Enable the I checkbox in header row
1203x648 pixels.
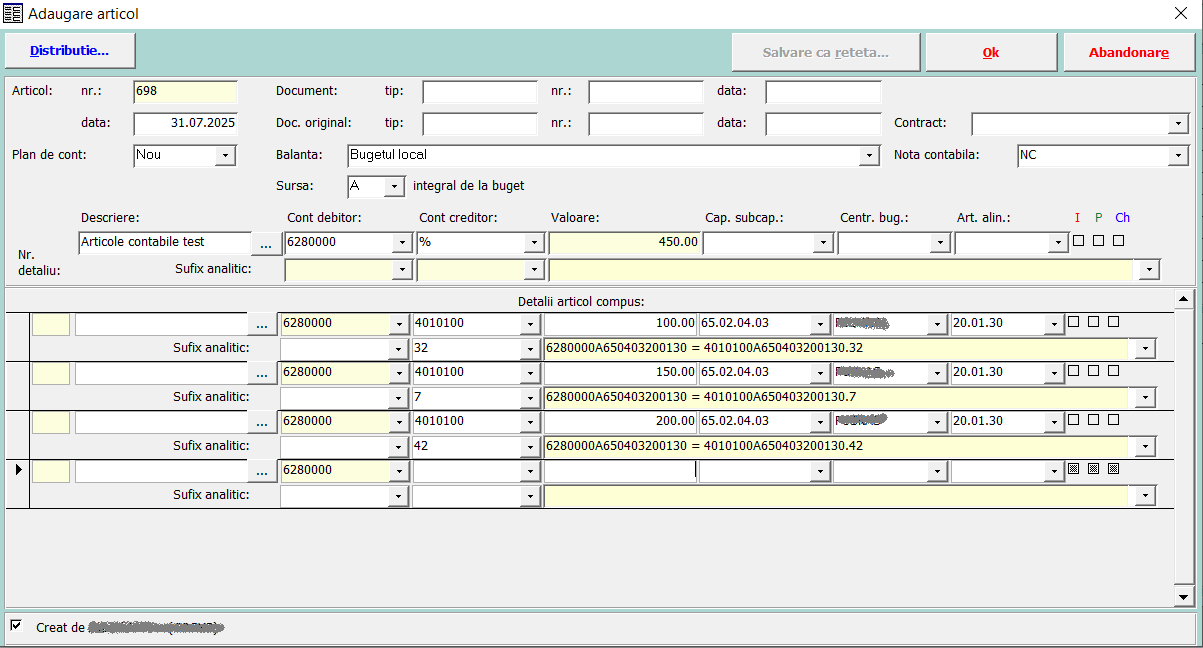tap(1078, 241)
